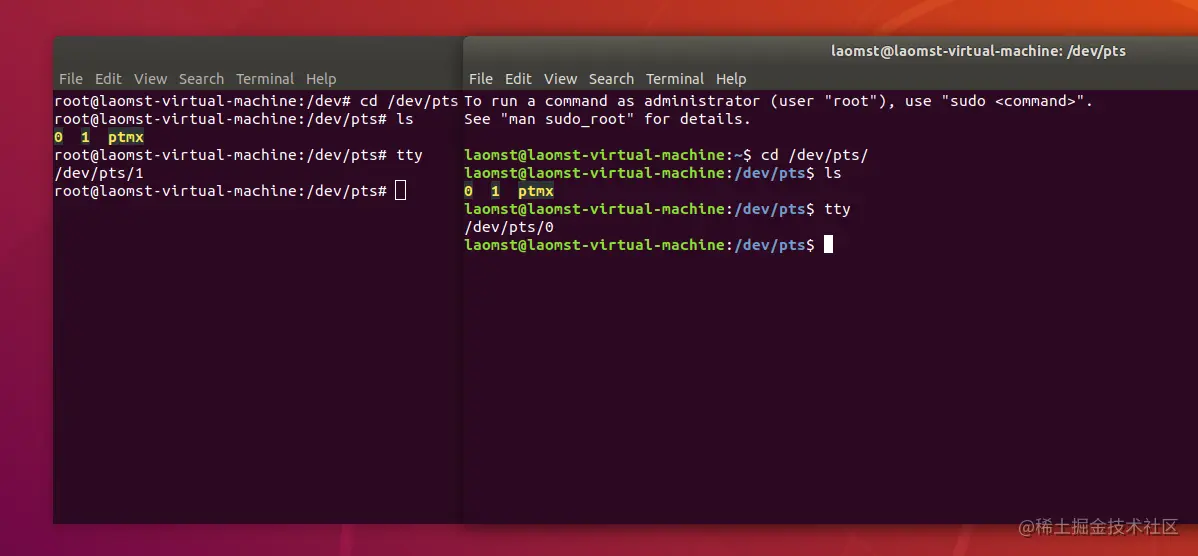Open Help menu in laomst terminal window
The width and height of the screenshot is (1198, 556).
[731, 79]
